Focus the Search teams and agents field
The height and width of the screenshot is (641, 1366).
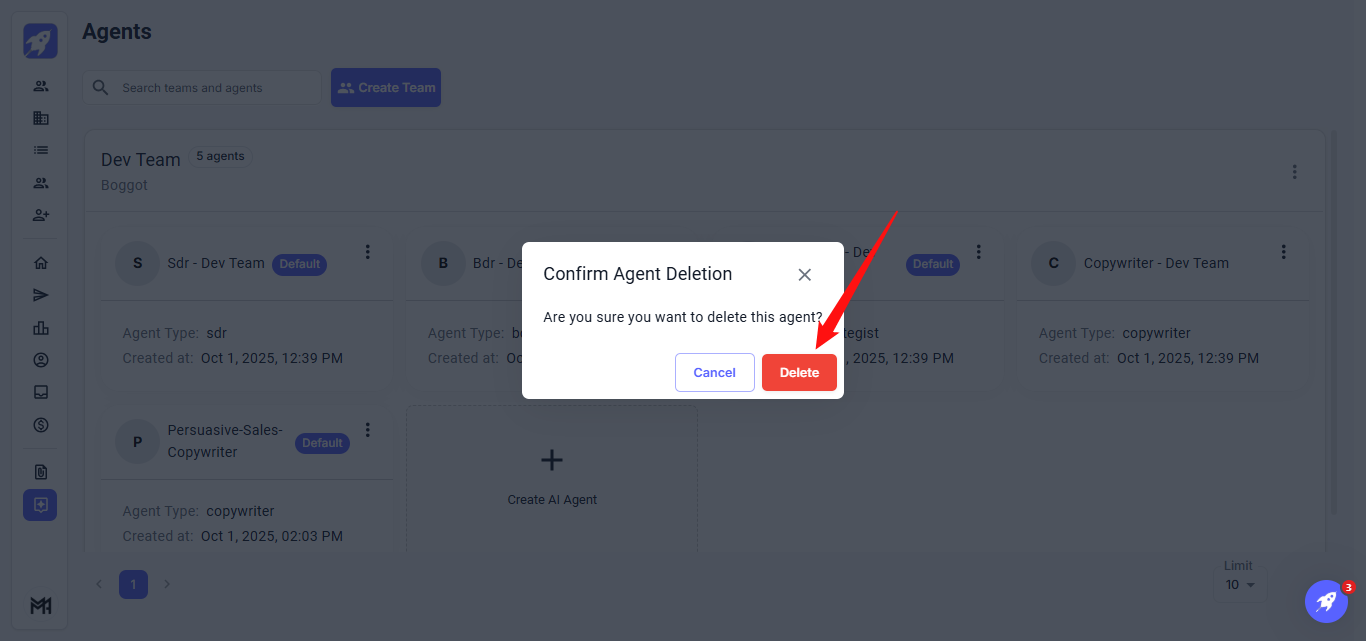click(215, 88)
